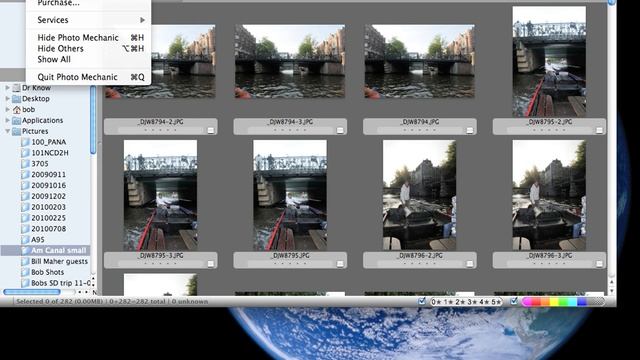
Task: Select the 20100225 folder row
Action: [45, 218]
